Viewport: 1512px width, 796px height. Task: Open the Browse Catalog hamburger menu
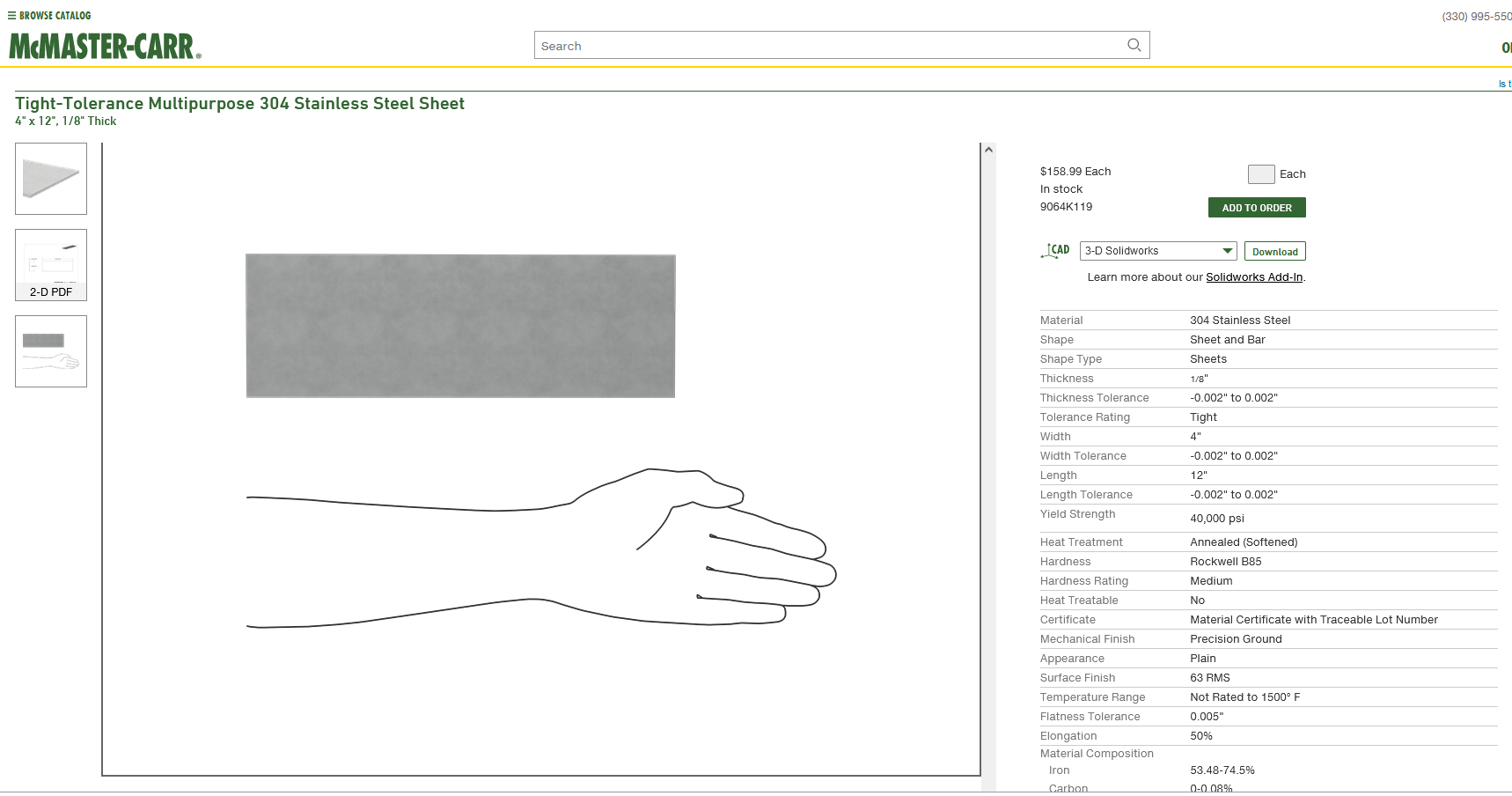49,15
